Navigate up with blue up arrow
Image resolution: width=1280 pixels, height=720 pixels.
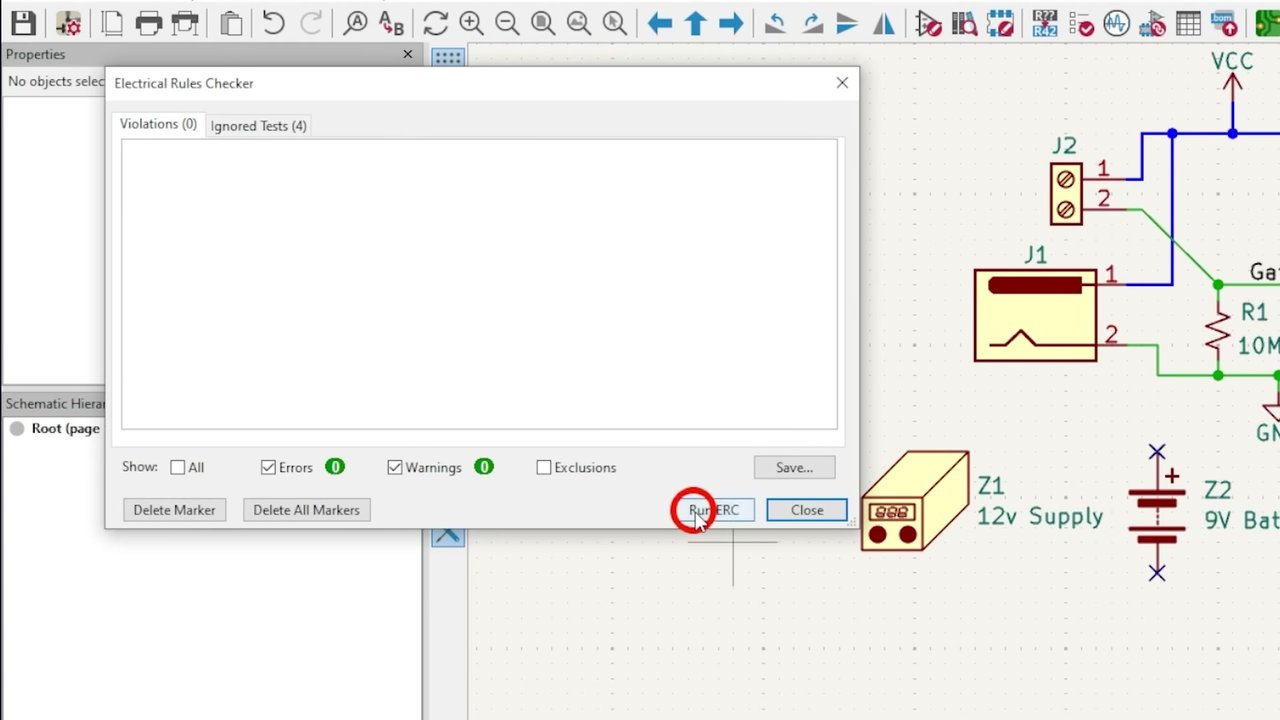695,22
